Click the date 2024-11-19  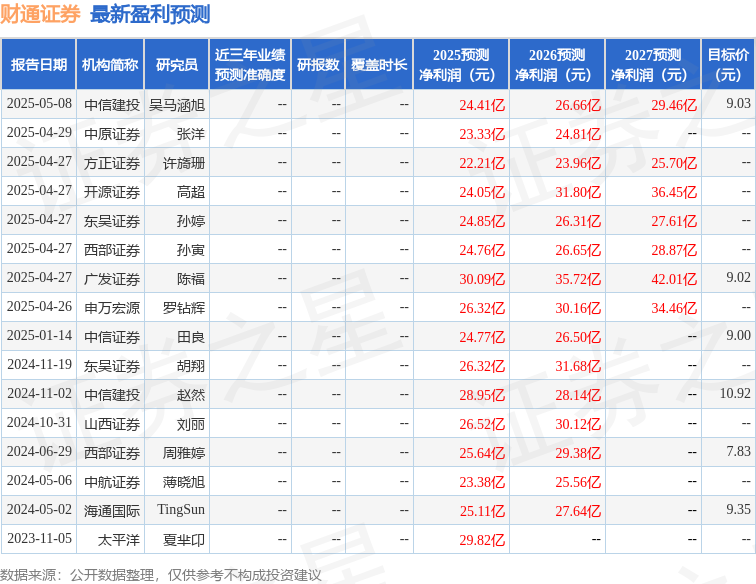coord(39,364)
